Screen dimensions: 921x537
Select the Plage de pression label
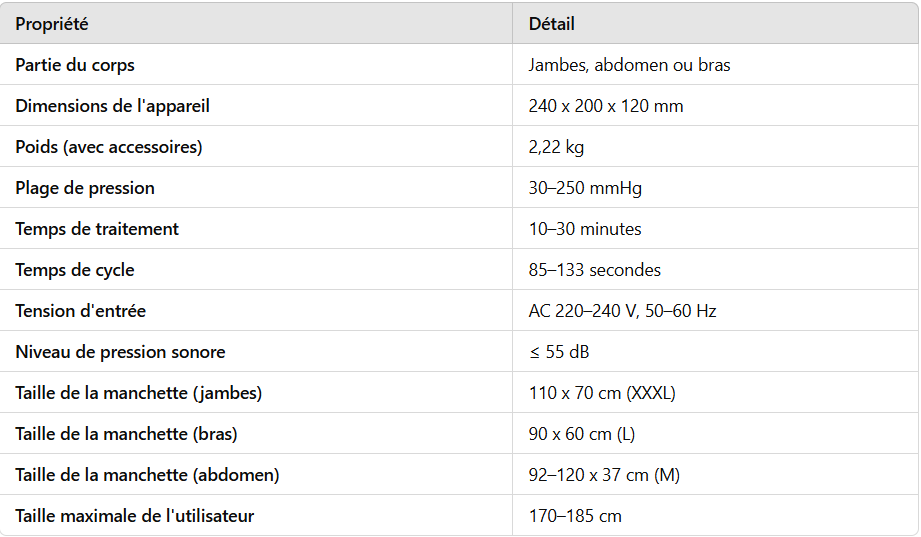85,188
